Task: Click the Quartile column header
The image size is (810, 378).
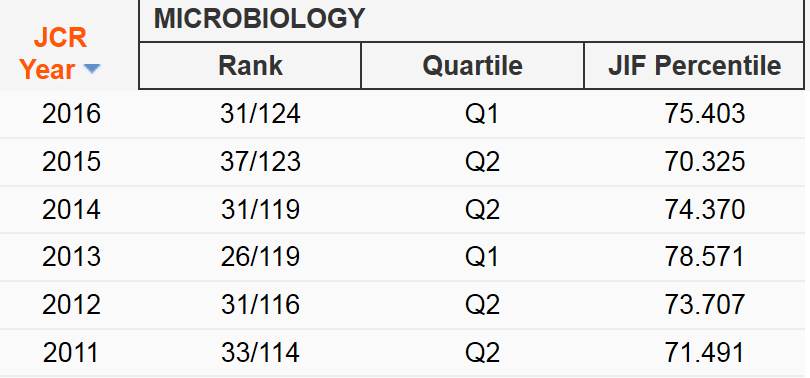Action: coord(472,66)
